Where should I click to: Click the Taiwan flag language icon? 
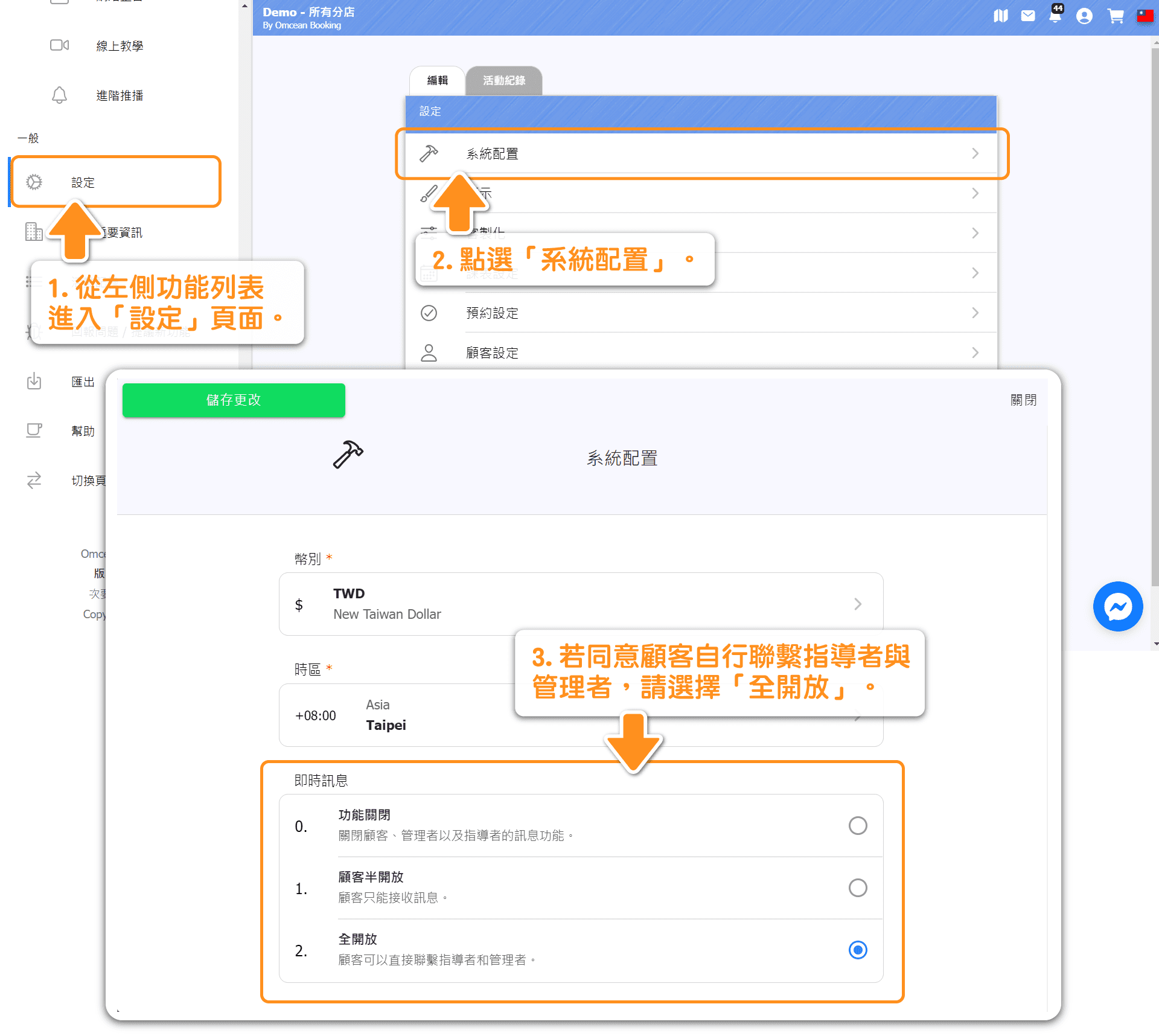pos(1145,16)
